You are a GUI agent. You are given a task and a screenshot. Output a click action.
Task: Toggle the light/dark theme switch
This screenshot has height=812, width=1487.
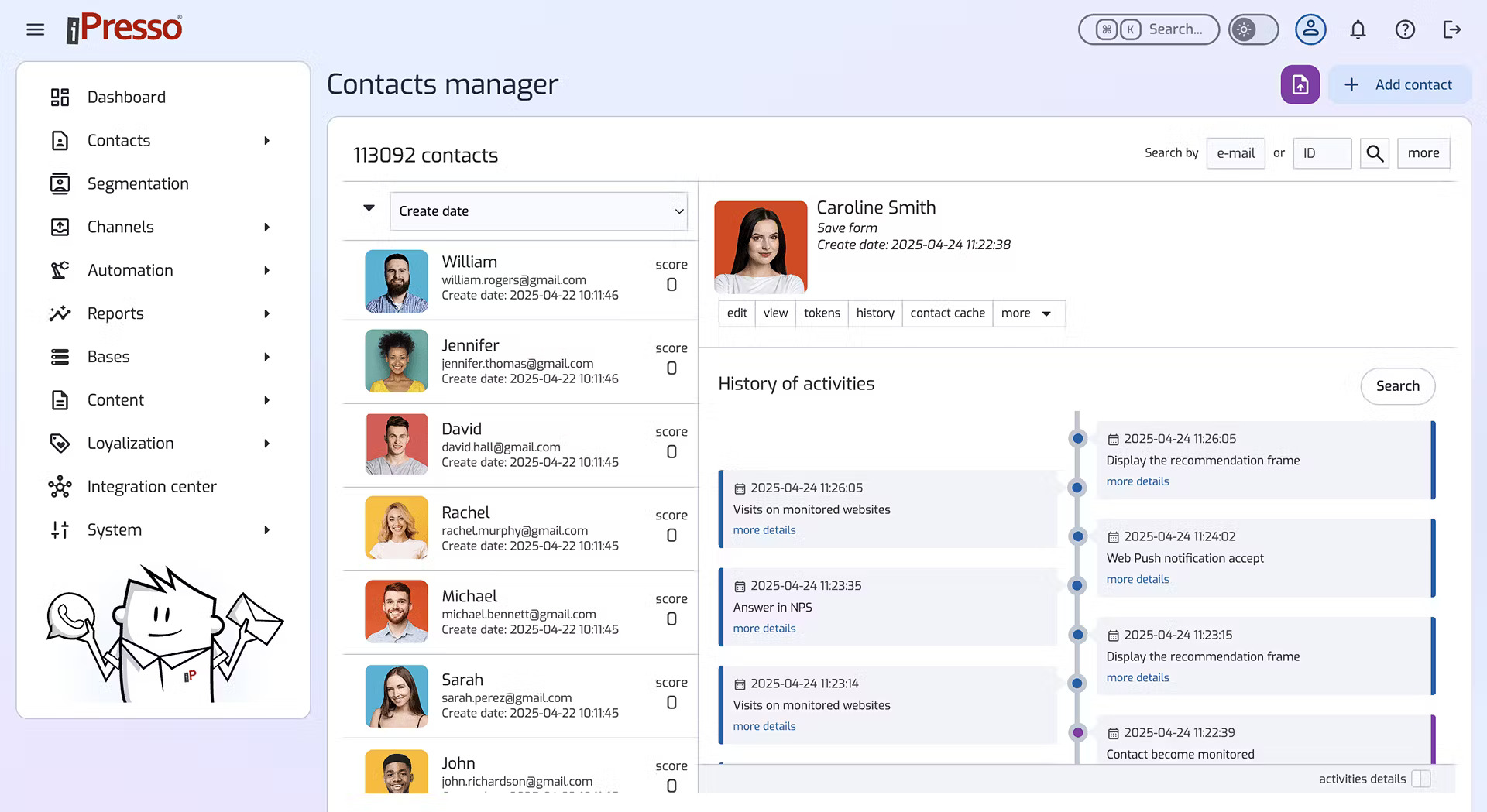[x=1253, y=29]
